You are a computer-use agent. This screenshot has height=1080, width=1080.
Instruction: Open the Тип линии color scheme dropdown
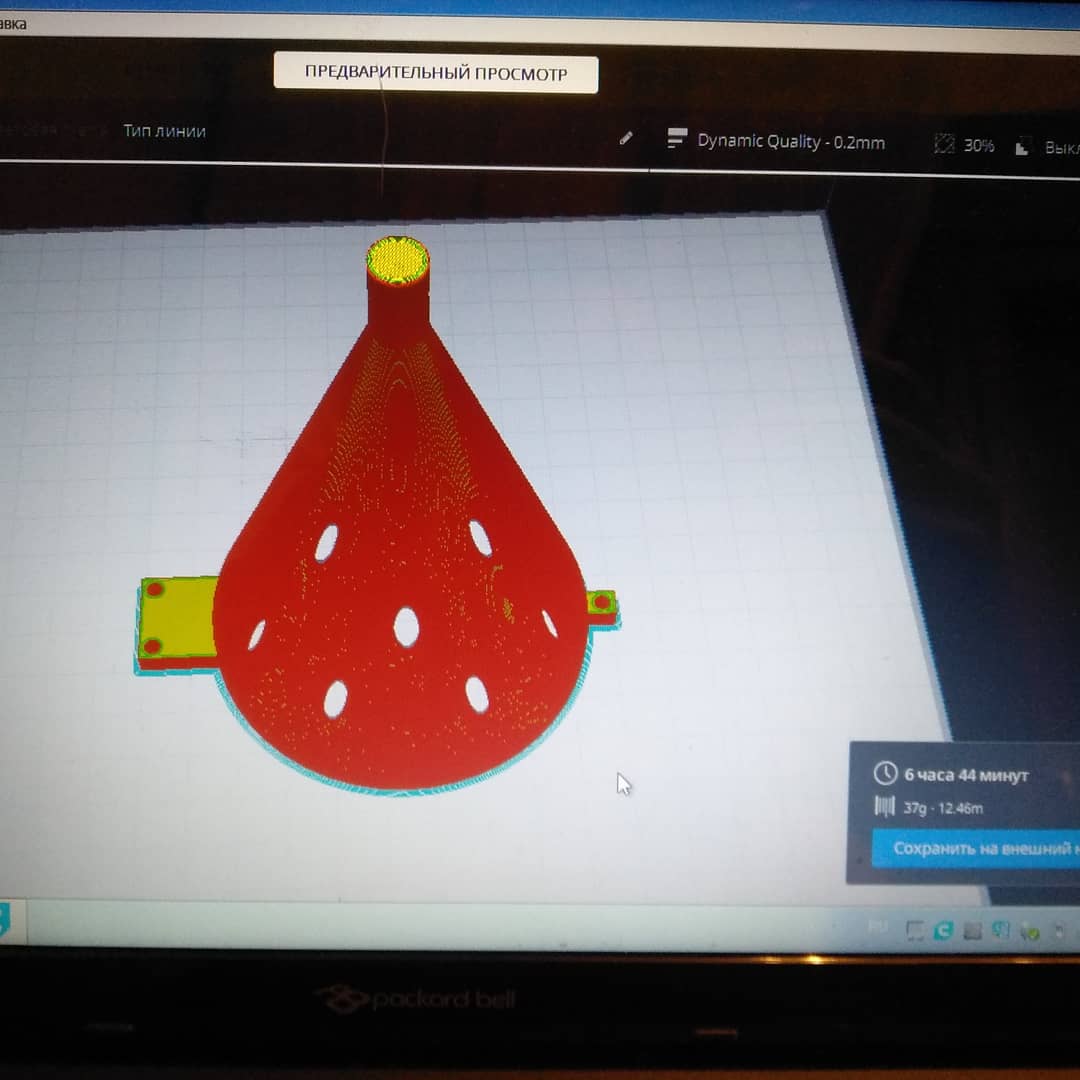(x=164, y=131)
